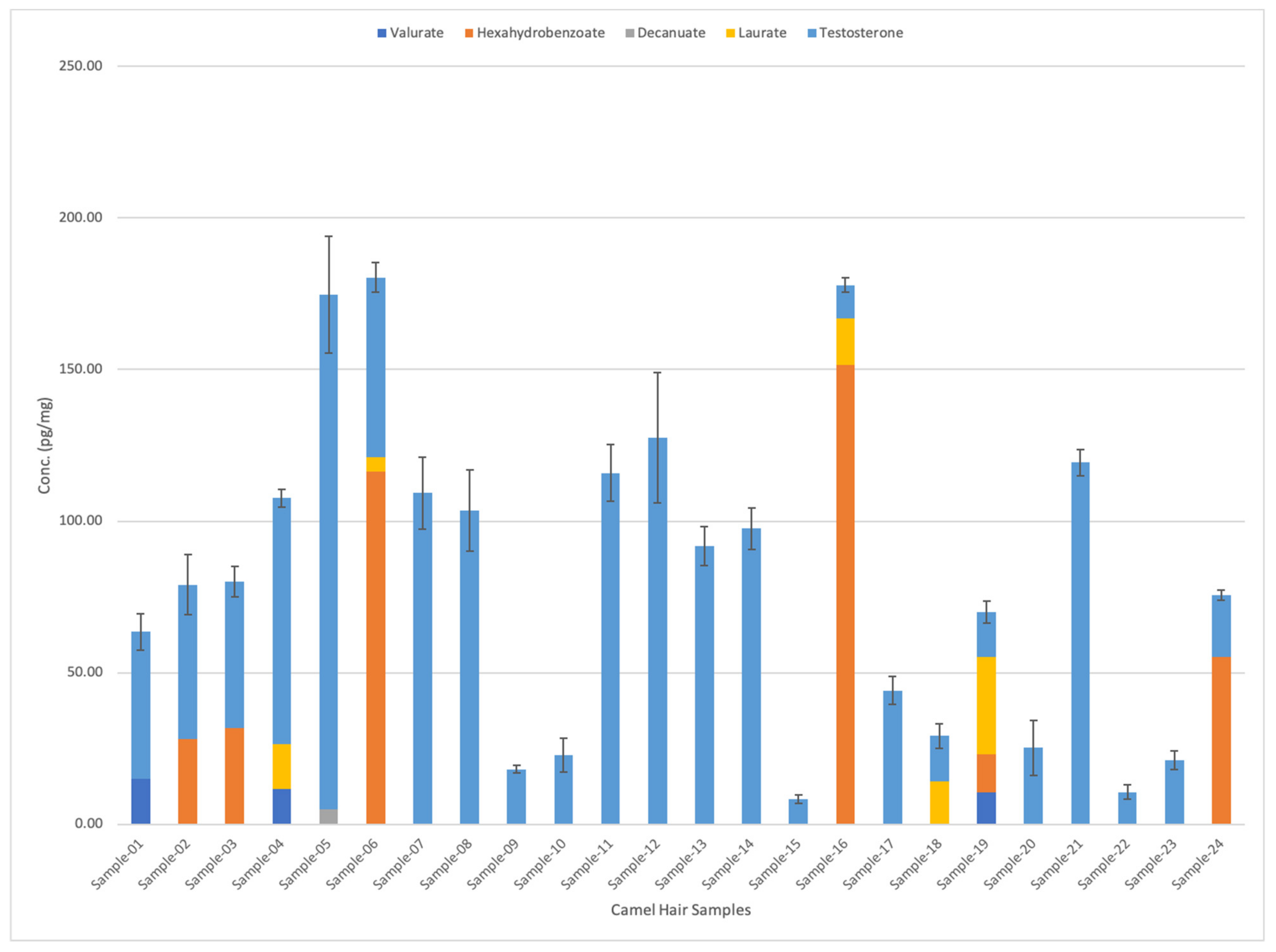This screenshot has height=952, width=1276.
Task: Select the Hexahydrobenzoate legend label
Action: (540, 33)
